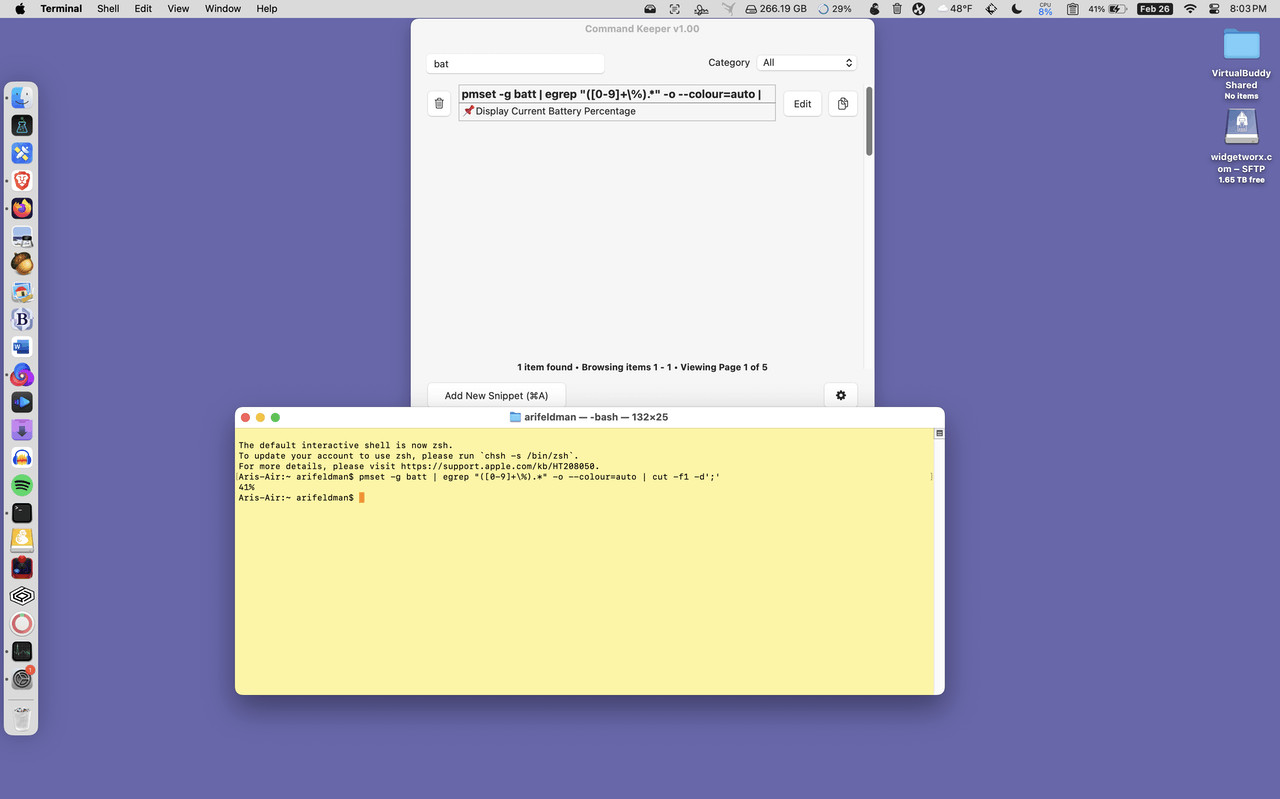View the 48°F weather menu bar item

point(957,8)
